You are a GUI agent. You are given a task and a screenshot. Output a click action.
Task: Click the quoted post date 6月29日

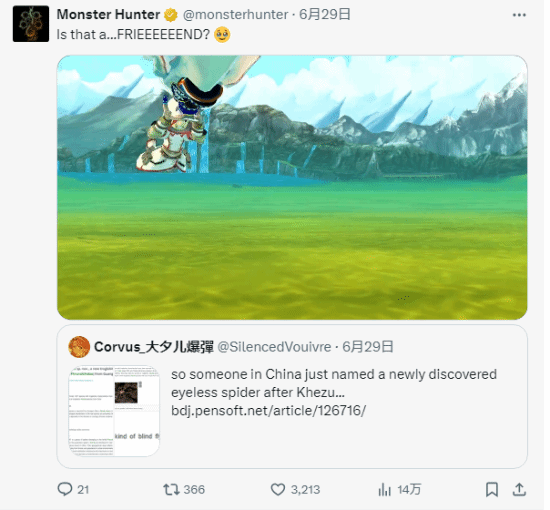pos(368,347)
